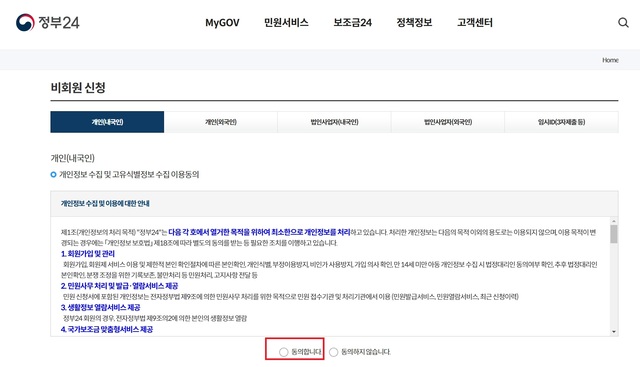Screen dimensions: 640x367
Task: Click the scroll-up arrow of the terms box
Action: [614, 221]
